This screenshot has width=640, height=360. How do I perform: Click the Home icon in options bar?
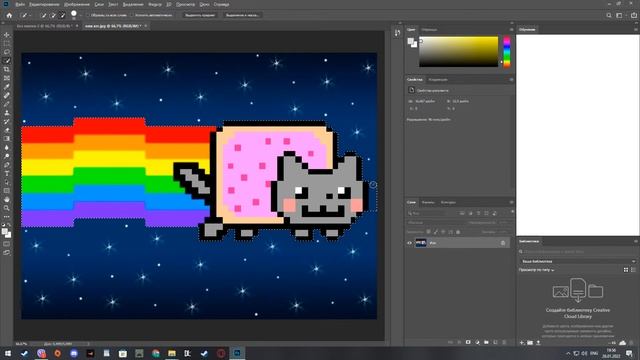coord(9,15)
